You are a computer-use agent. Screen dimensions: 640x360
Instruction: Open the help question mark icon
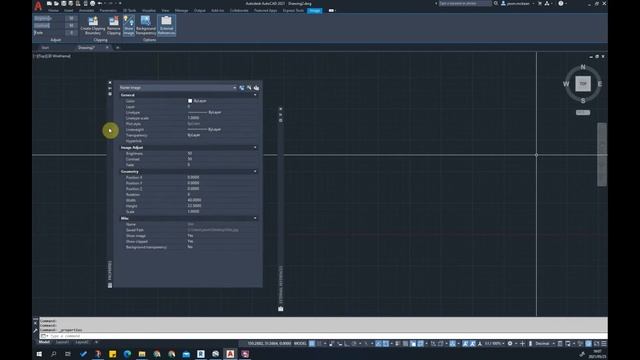tap(561, 3)
